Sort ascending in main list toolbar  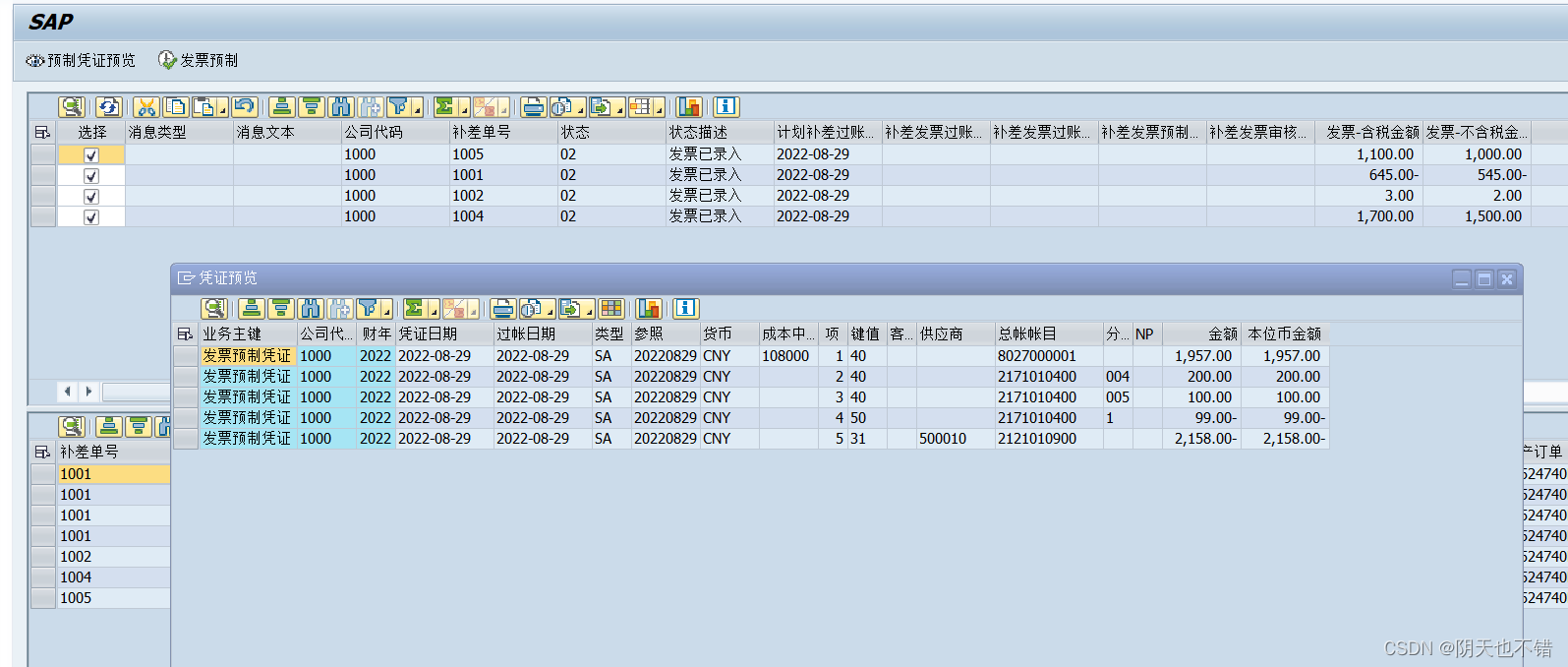pyautogui.click(x=282, y=106)
